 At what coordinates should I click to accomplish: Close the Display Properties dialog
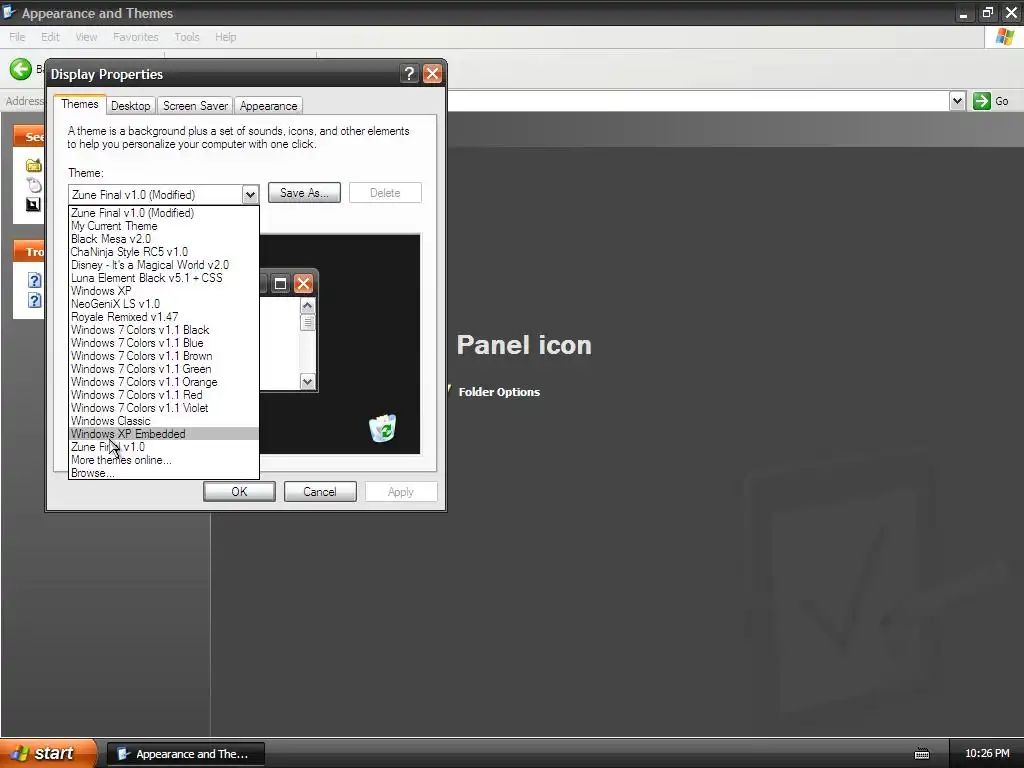(432, 74)
